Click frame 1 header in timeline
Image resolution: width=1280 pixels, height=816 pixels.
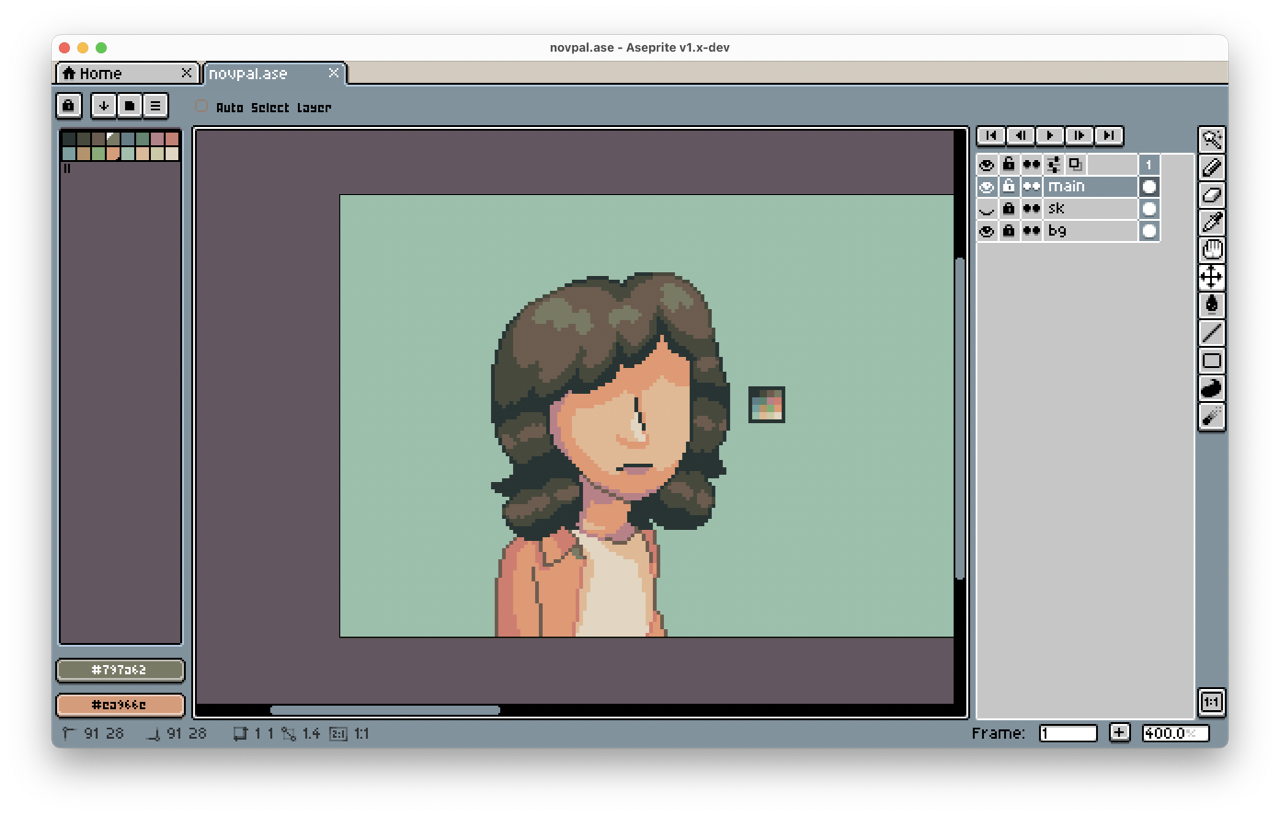(x=1149, y=164)
